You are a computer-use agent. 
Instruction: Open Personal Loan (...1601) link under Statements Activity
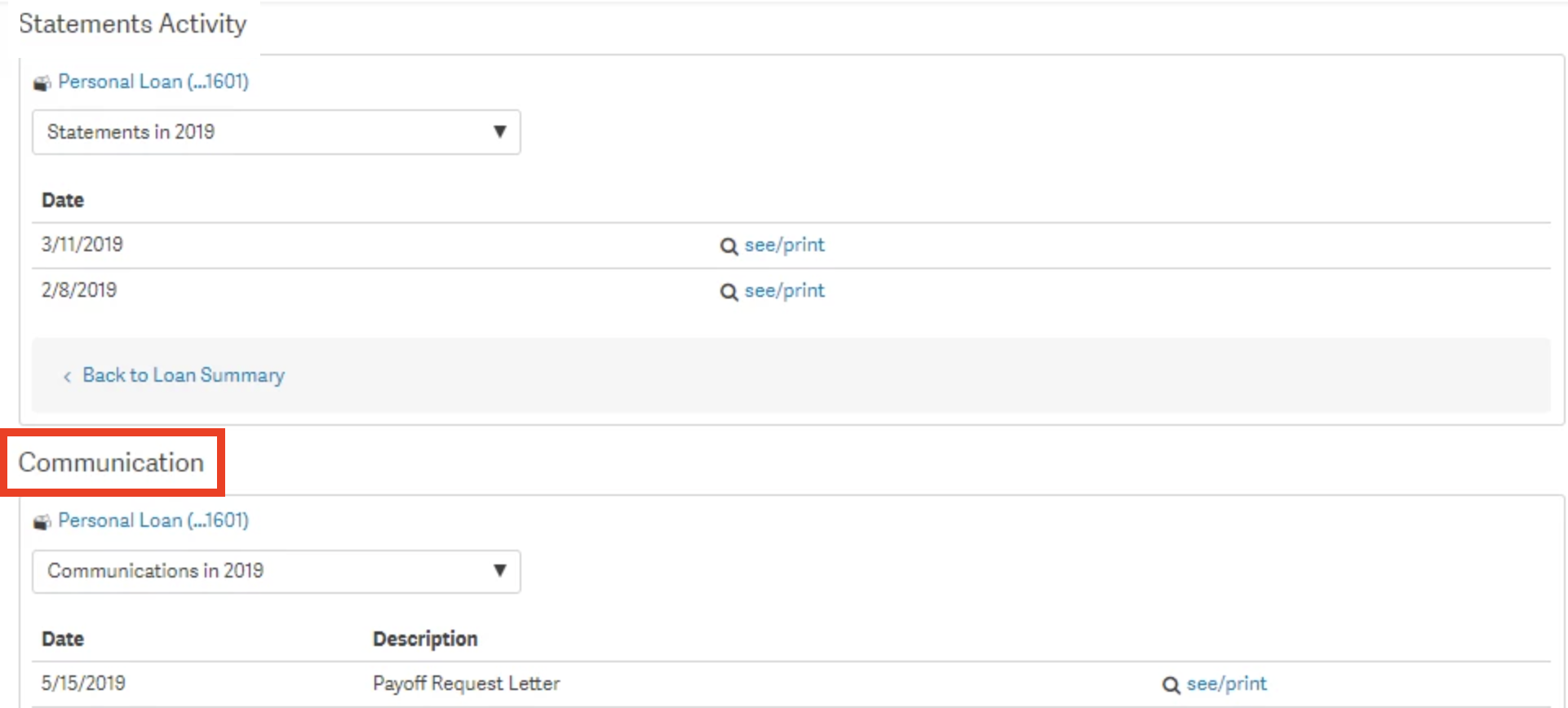pos(153,82)
